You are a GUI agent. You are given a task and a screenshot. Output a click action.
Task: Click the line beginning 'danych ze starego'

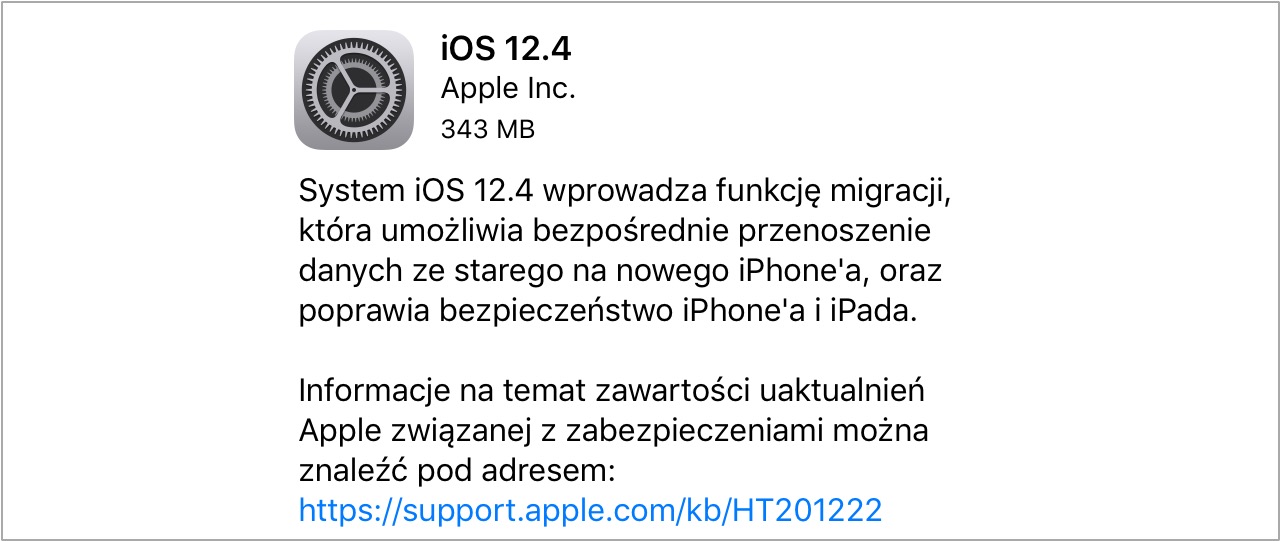(x=620, y=272)
